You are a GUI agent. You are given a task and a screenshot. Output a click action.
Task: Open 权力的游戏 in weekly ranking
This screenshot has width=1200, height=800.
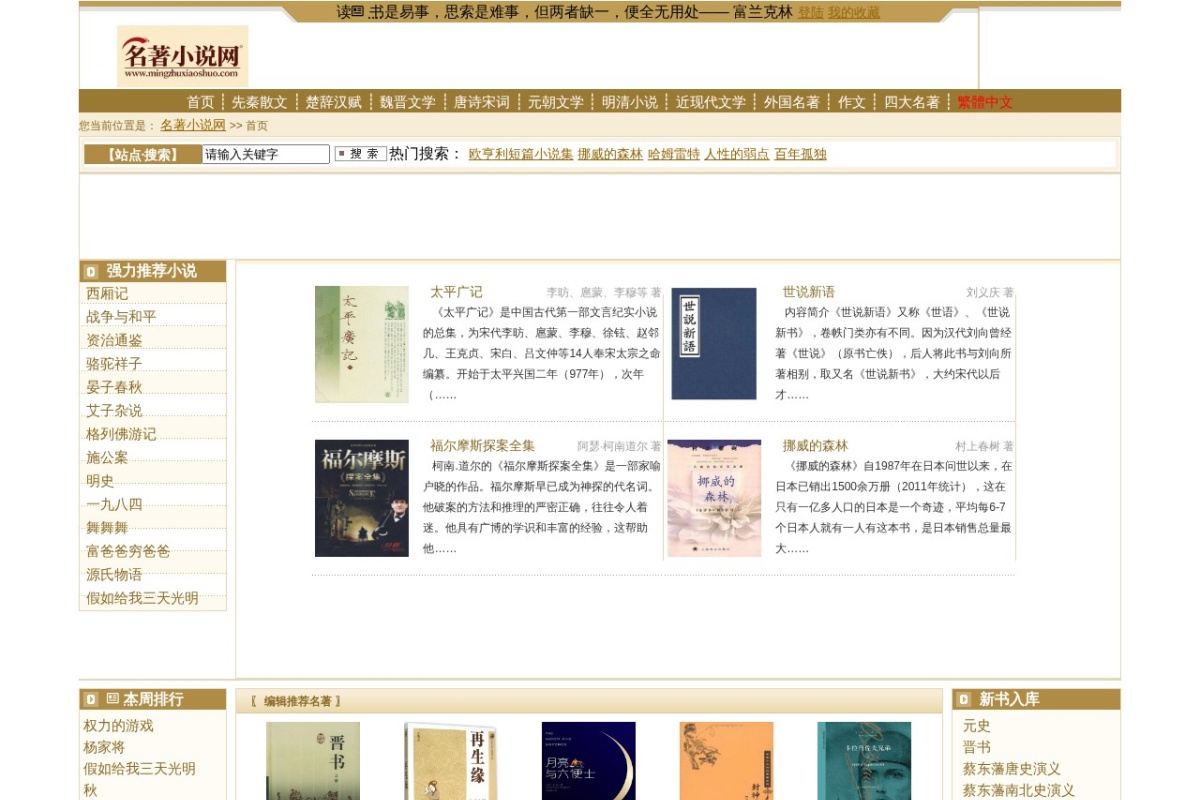click(x=118, y=726)
